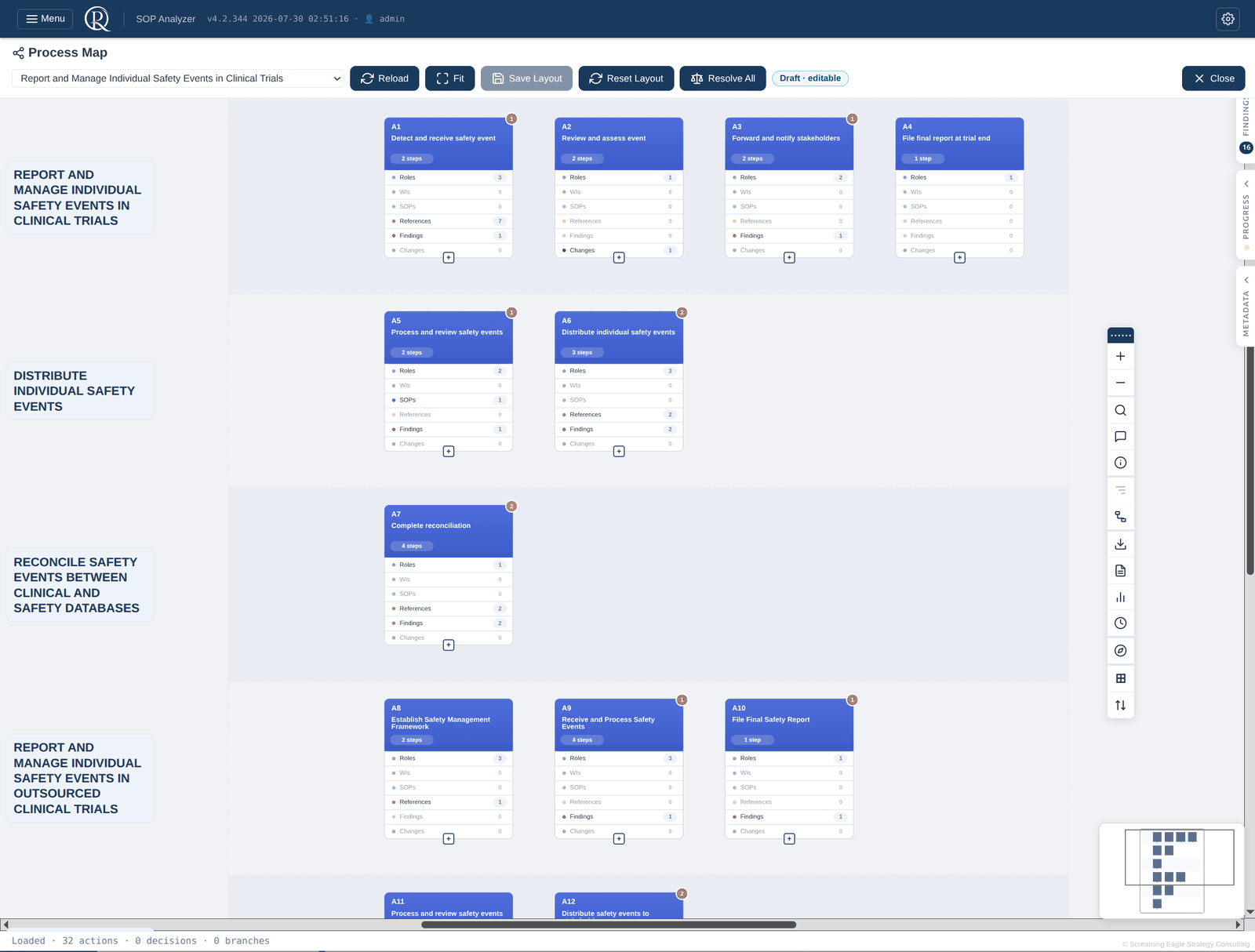Click the faded align-lines icon
The image size is (1255, 952).
pyautogui.click(x=1120, y=490)
